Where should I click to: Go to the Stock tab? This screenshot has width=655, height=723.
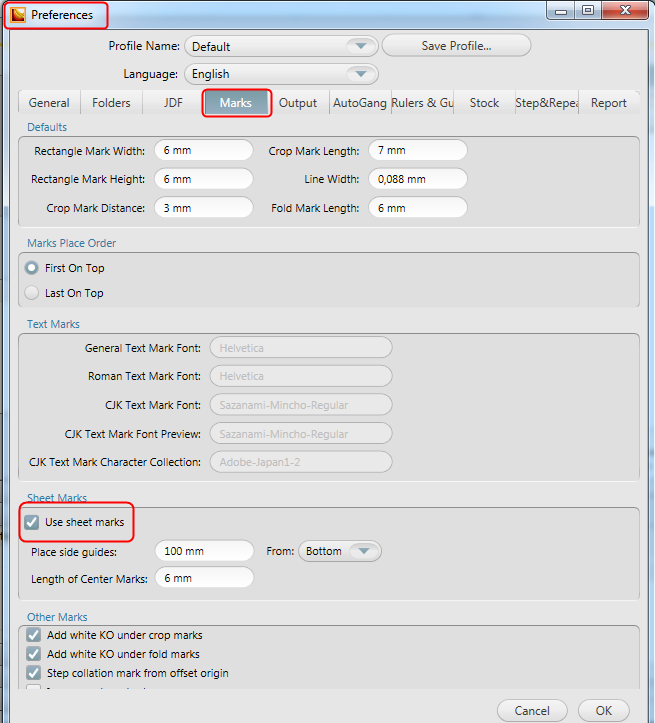[x=484, y=103]
